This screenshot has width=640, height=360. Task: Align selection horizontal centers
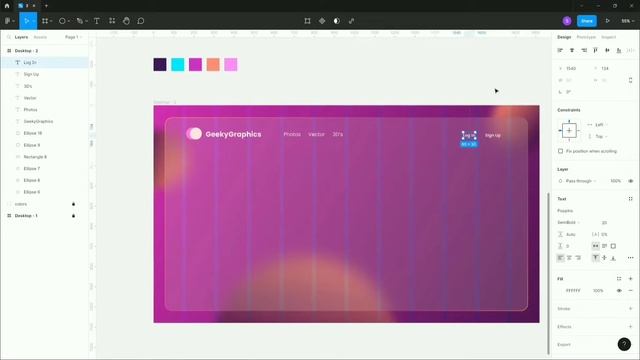572,50
